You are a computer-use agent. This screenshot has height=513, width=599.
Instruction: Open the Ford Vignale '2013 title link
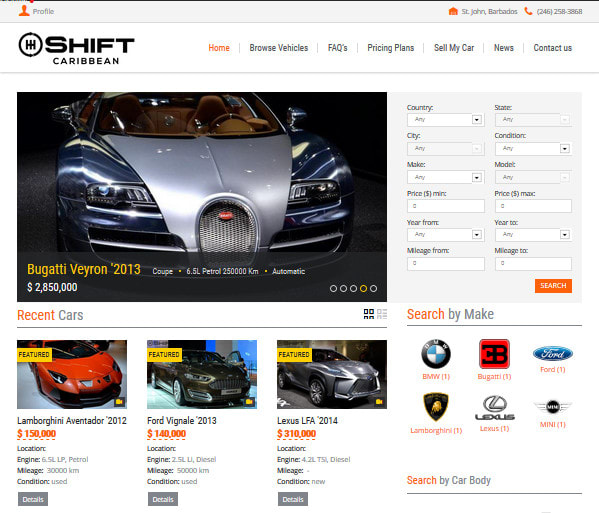tap(182, 421)
